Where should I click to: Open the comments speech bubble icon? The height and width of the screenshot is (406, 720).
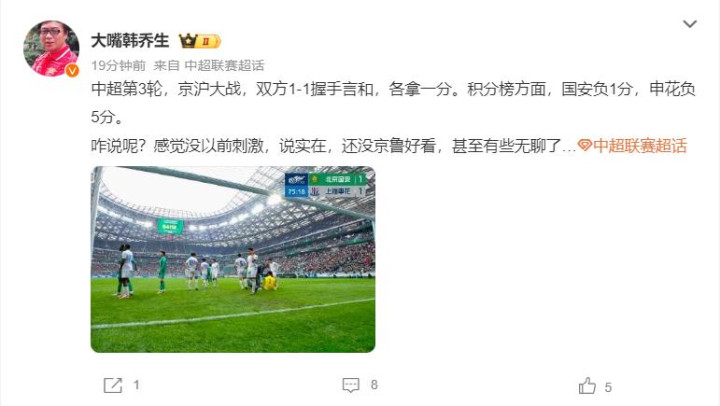(351, 385)
